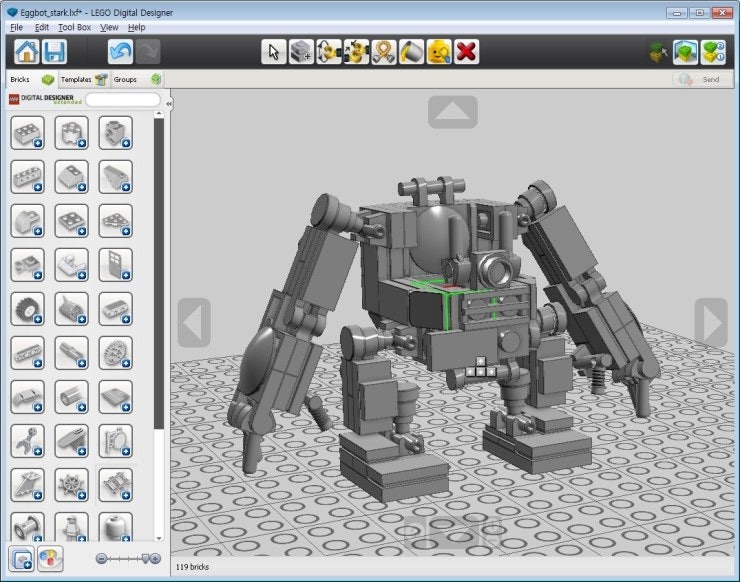The image size is (740, 582).
Task: Undo the last action
Action: coord(120,51)
